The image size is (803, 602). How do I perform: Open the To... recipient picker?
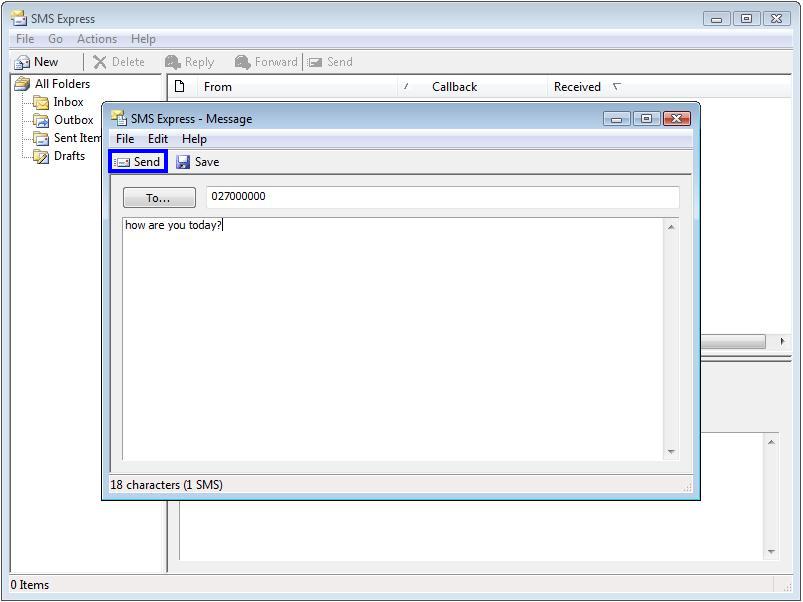pos(159,198)
